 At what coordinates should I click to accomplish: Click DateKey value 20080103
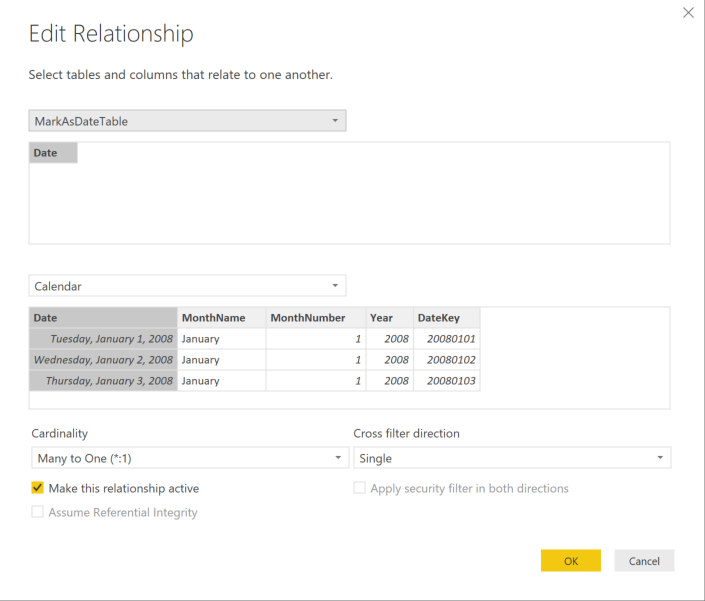click(446, 381)
